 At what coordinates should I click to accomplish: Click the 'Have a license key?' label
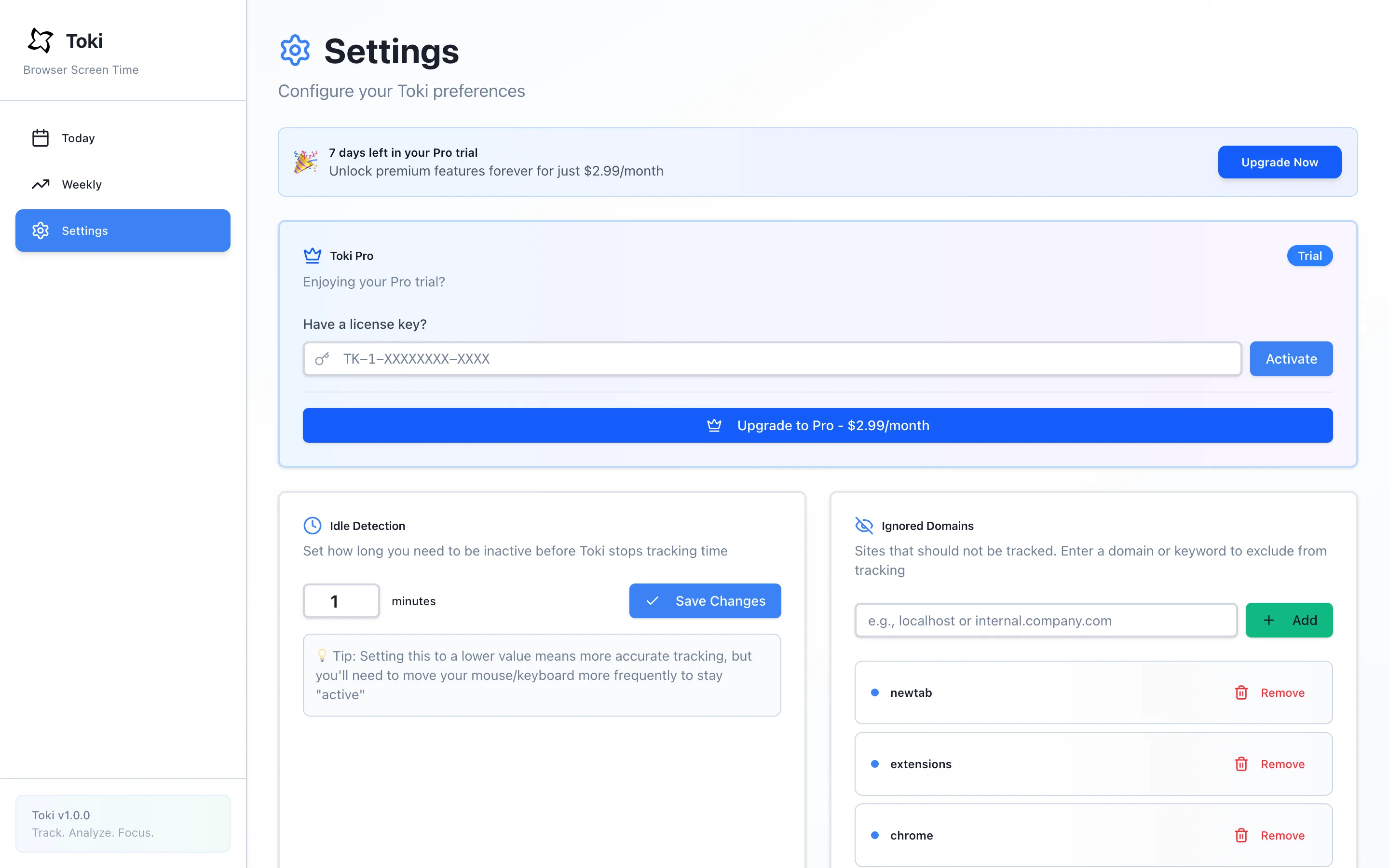[365, 324]
